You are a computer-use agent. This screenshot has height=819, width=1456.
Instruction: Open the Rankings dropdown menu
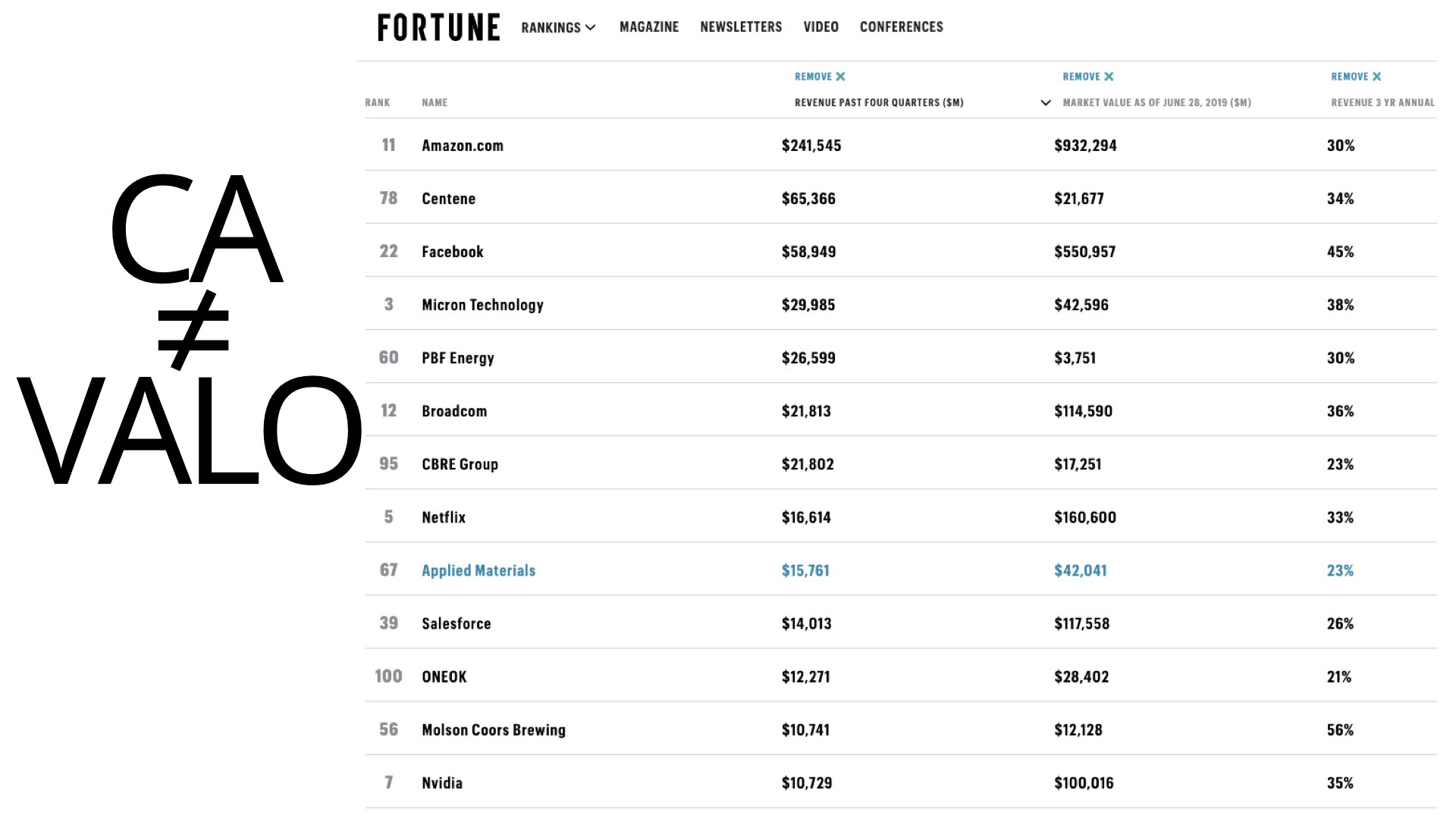click(558, 27)
